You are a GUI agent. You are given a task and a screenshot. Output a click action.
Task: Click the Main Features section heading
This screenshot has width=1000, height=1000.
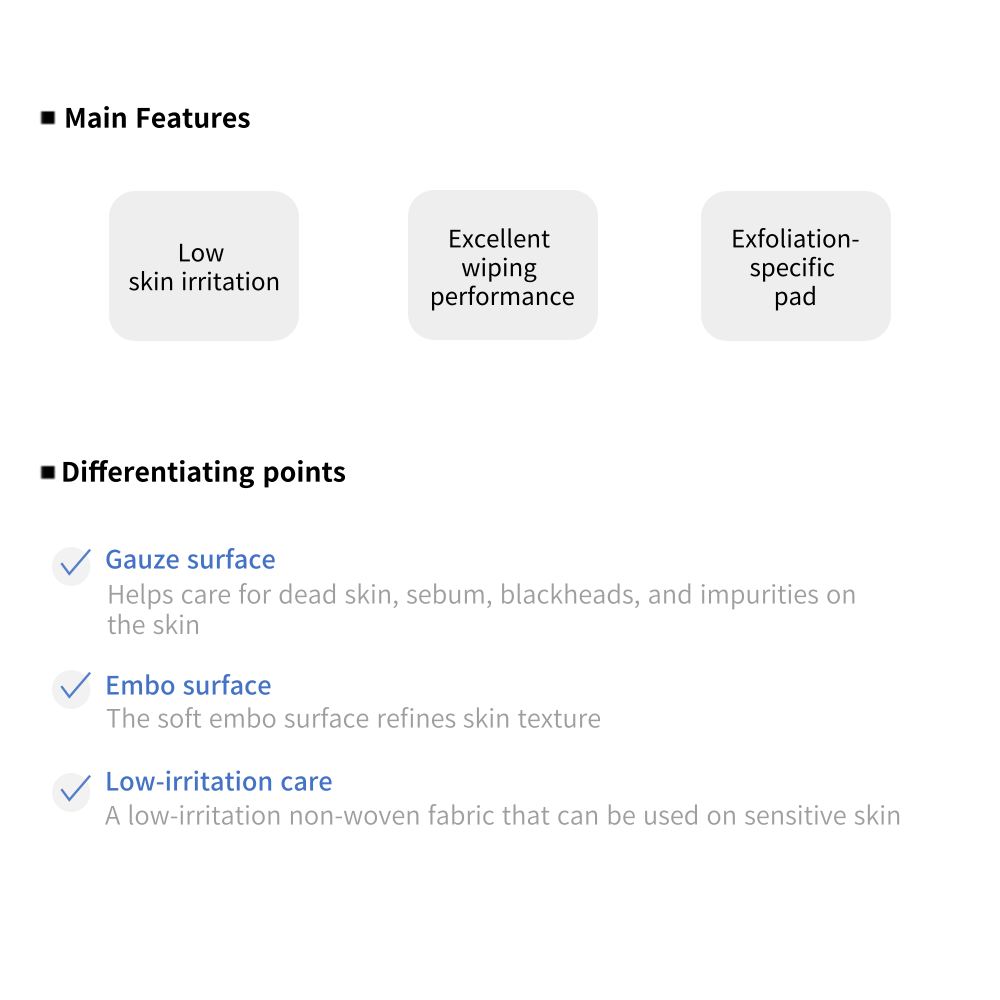157,118
